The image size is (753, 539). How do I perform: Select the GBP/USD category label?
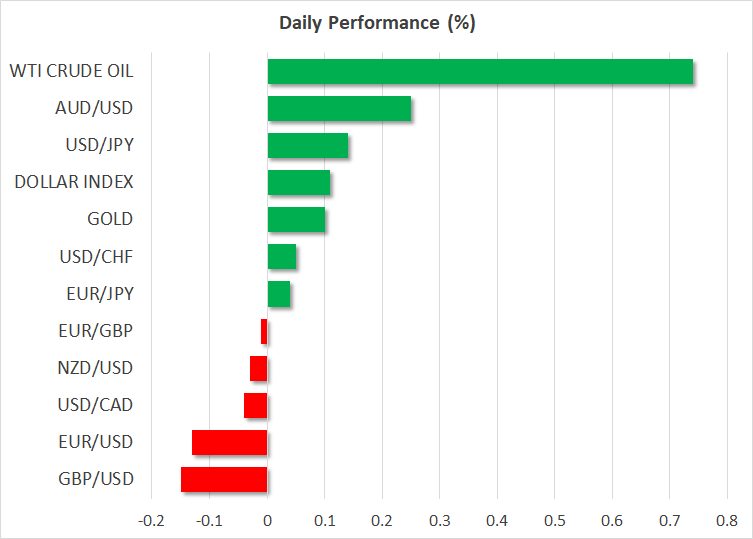[x=98, y=479]
